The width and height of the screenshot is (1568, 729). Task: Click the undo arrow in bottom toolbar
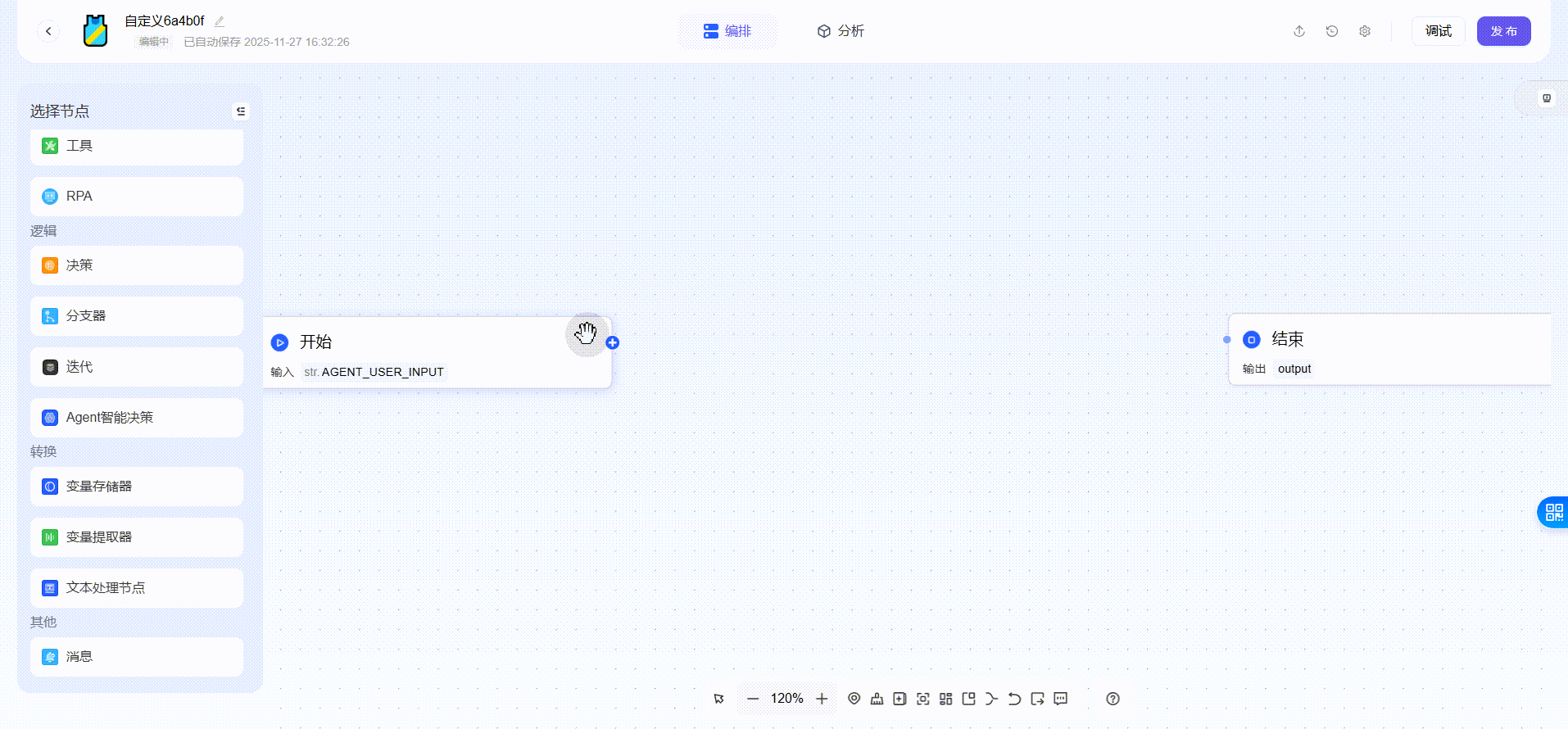click(1014, 699)
